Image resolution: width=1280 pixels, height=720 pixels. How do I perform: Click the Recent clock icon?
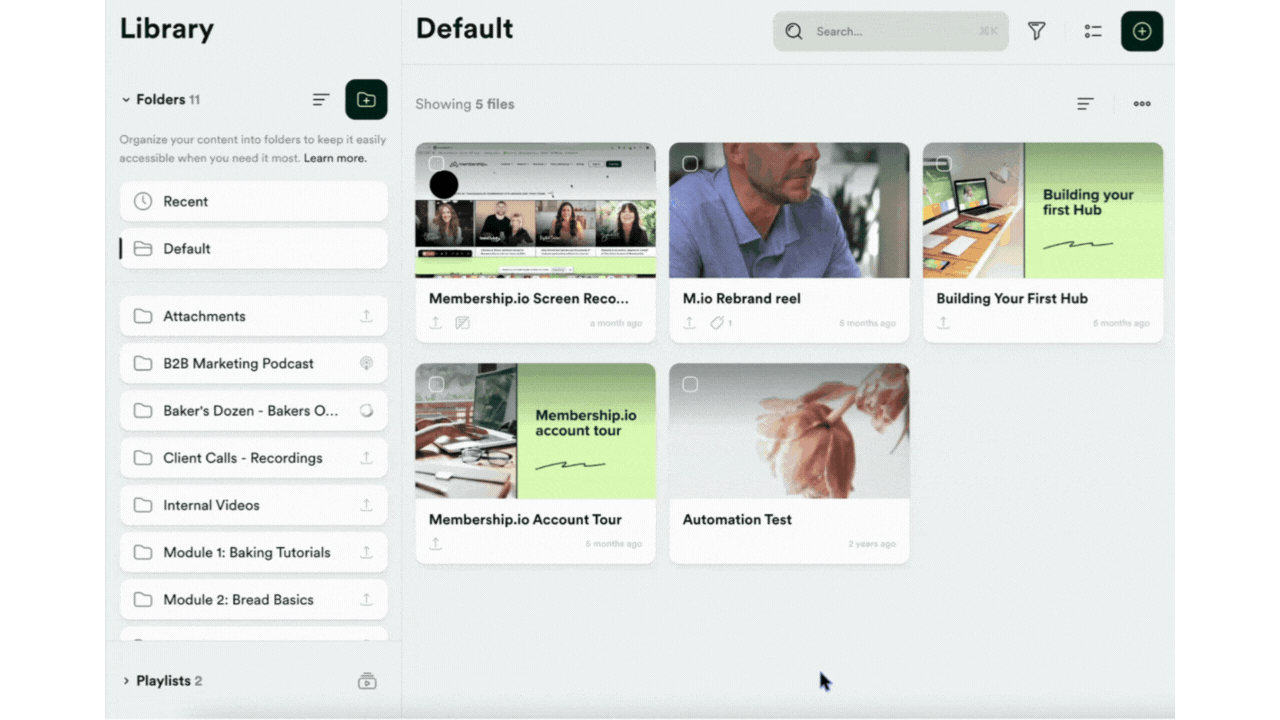click(x=143, y=201)
